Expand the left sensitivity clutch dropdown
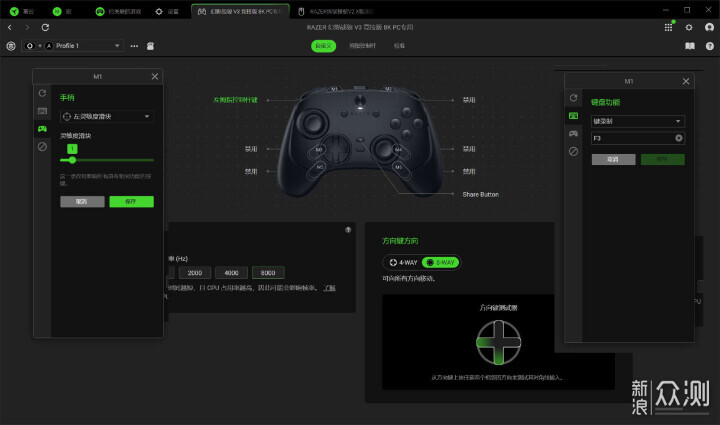Screen dimensions: 720x425 [x=107, y=117]
